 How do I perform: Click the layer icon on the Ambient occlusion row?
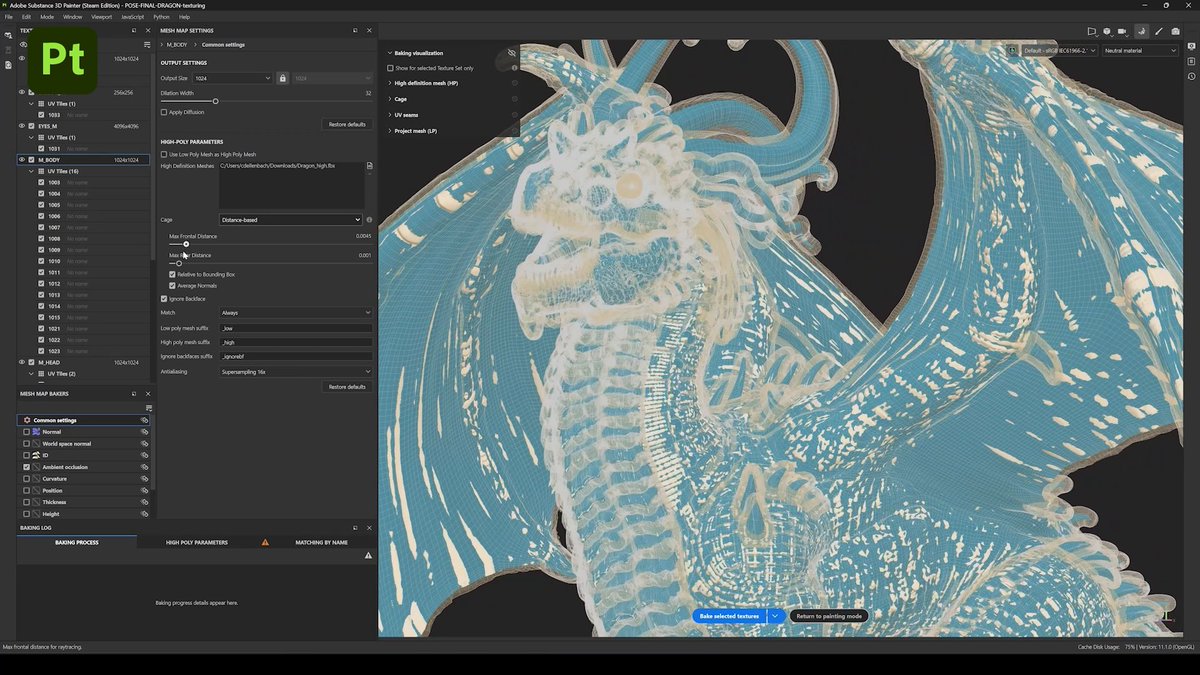[144, 467]
